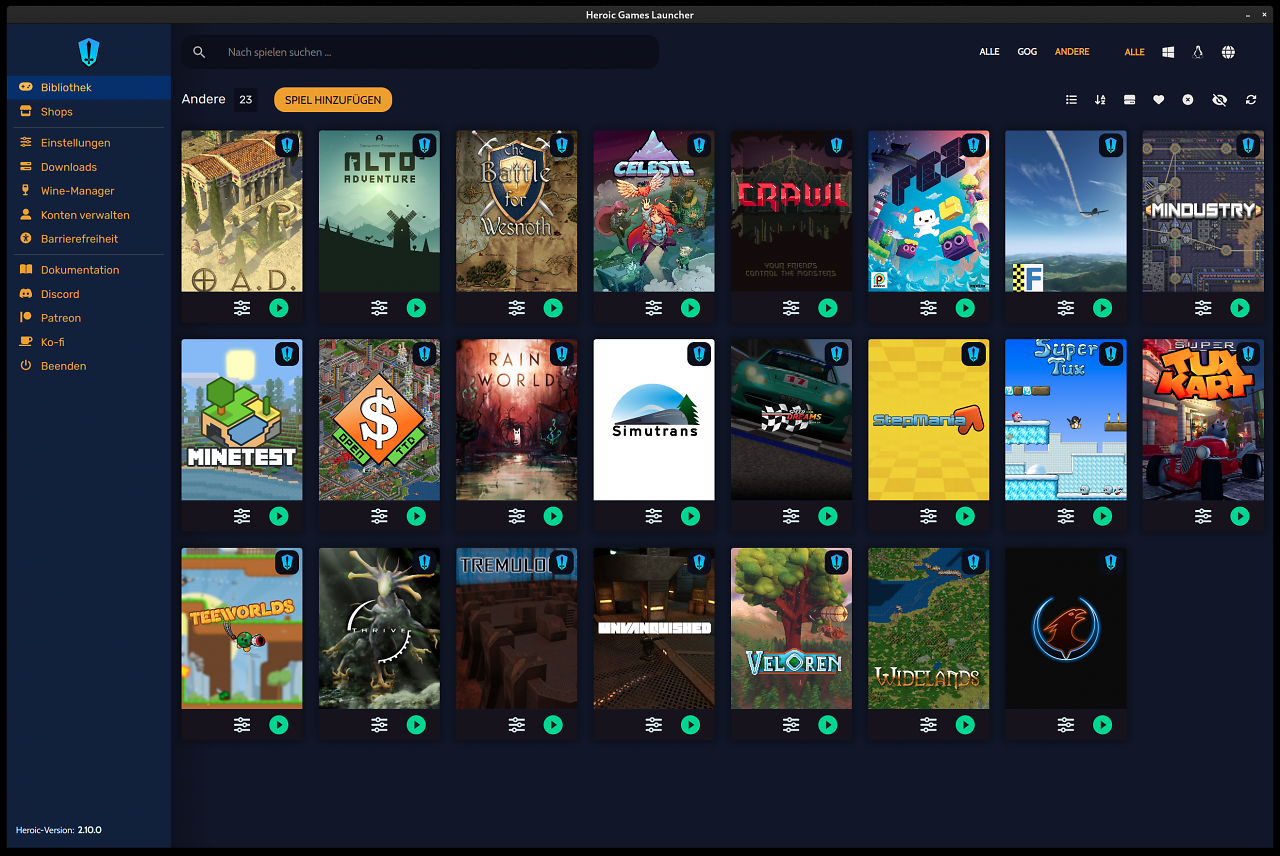Open Veloren settings icon
The height and width of the screenshot is (856, 1280).
tap(791, 725)
